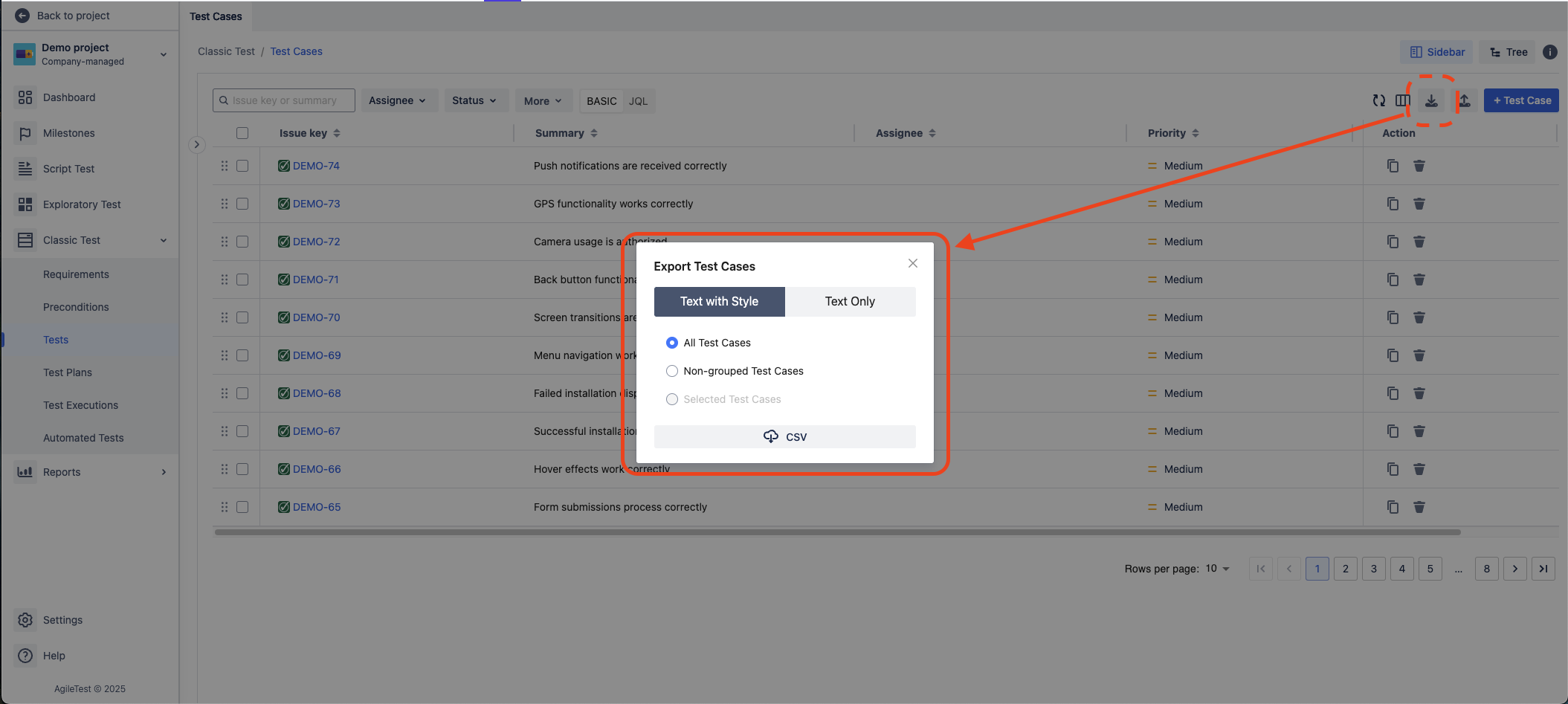The image size is (1568, 704).
Task: Select the All Test Cases radio option
Action: (x=672, y=343)
